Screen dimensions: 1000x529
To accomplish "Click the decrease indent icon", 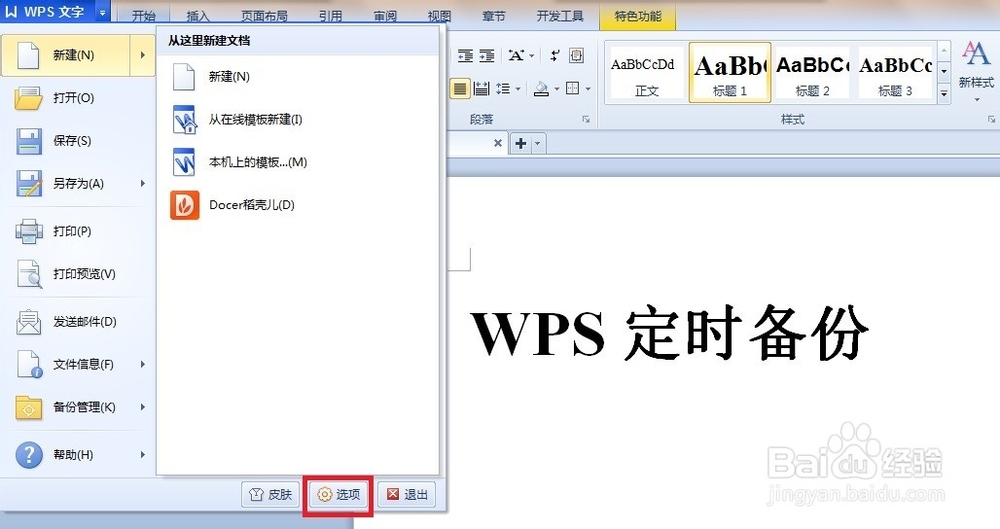I will pos(466,56).
